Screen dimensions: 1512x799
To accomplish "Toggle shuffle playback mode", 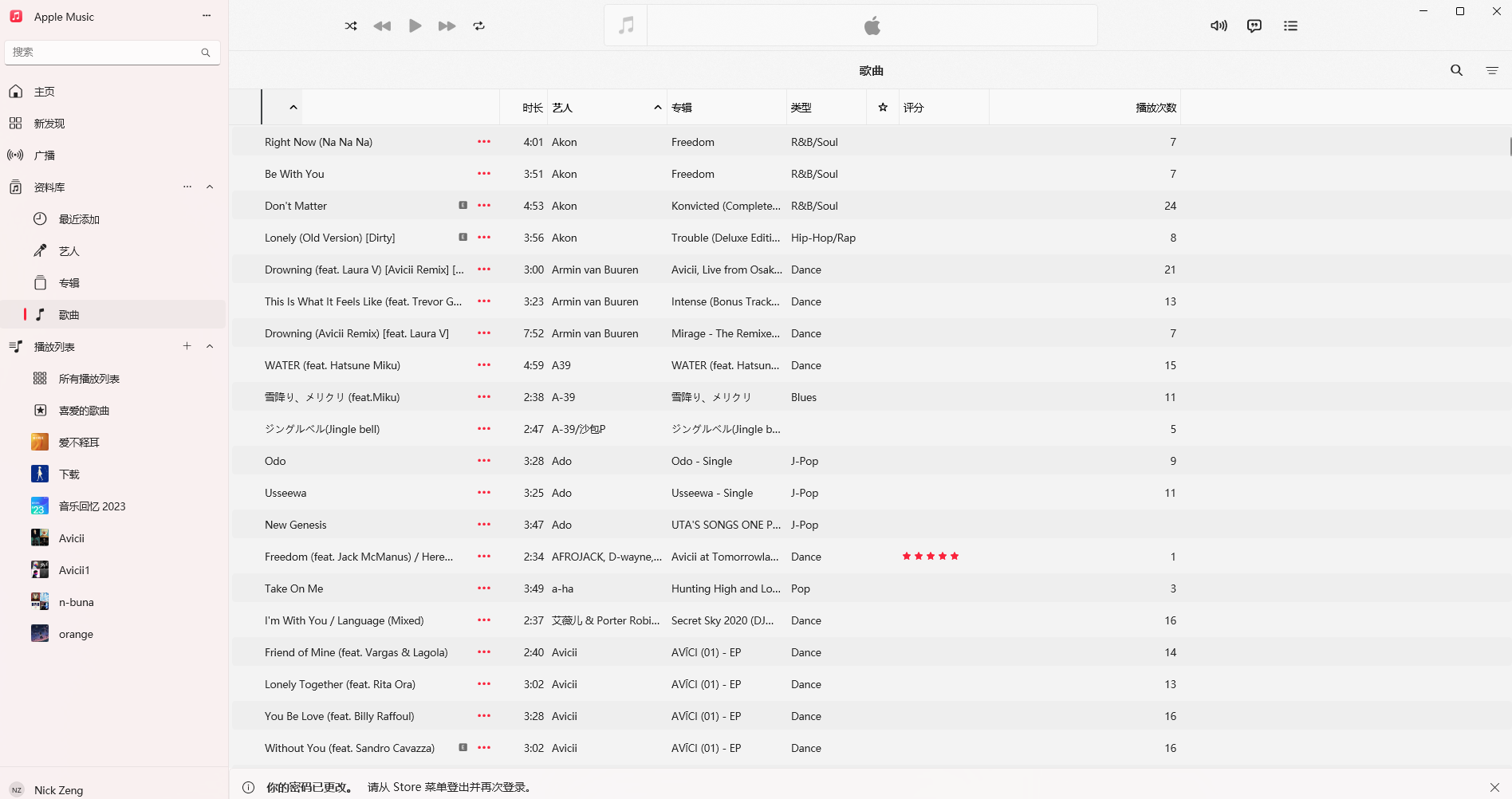I will point(351,26).
